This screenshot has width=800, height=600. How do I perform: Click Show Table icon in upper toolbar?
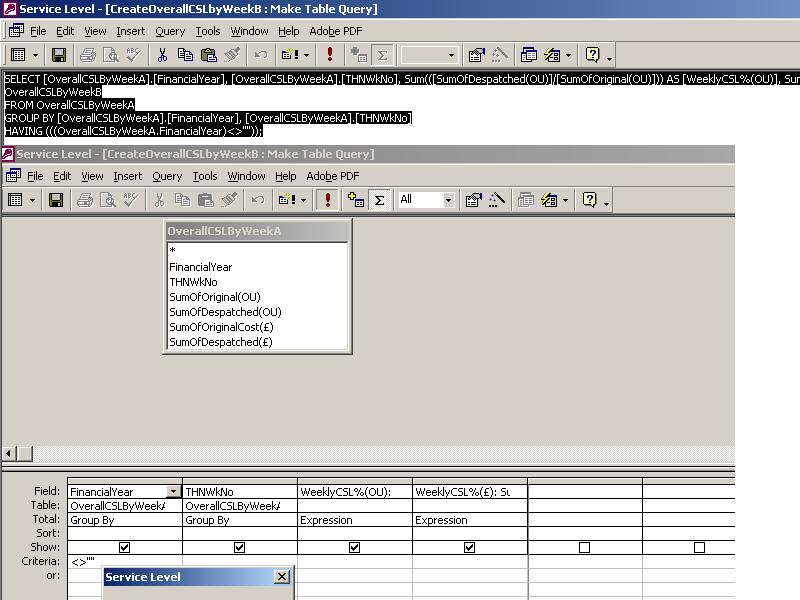pyautogui.click(x=359, y=55)
